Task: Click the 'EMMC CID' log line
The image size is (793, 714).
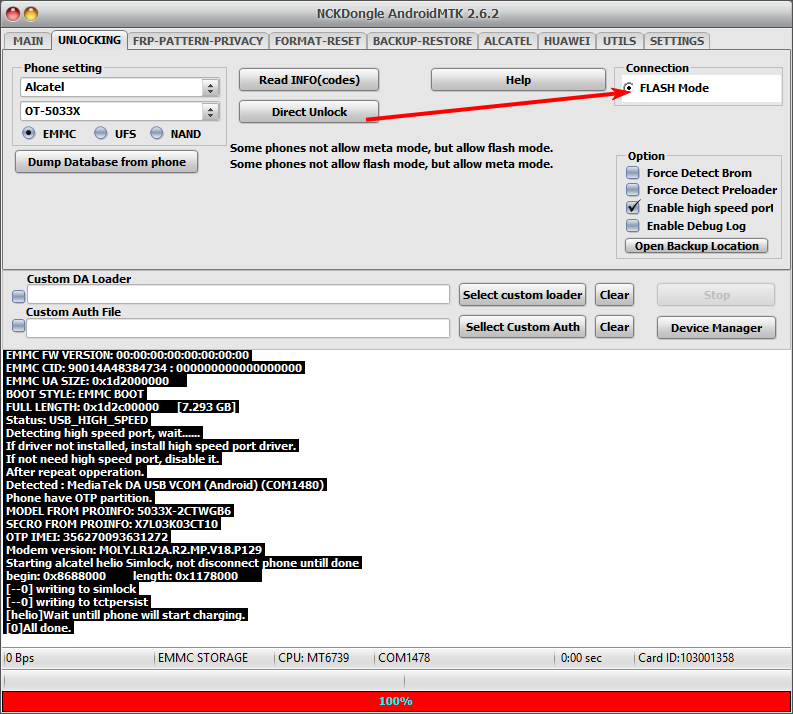Action: pos(154,368)
